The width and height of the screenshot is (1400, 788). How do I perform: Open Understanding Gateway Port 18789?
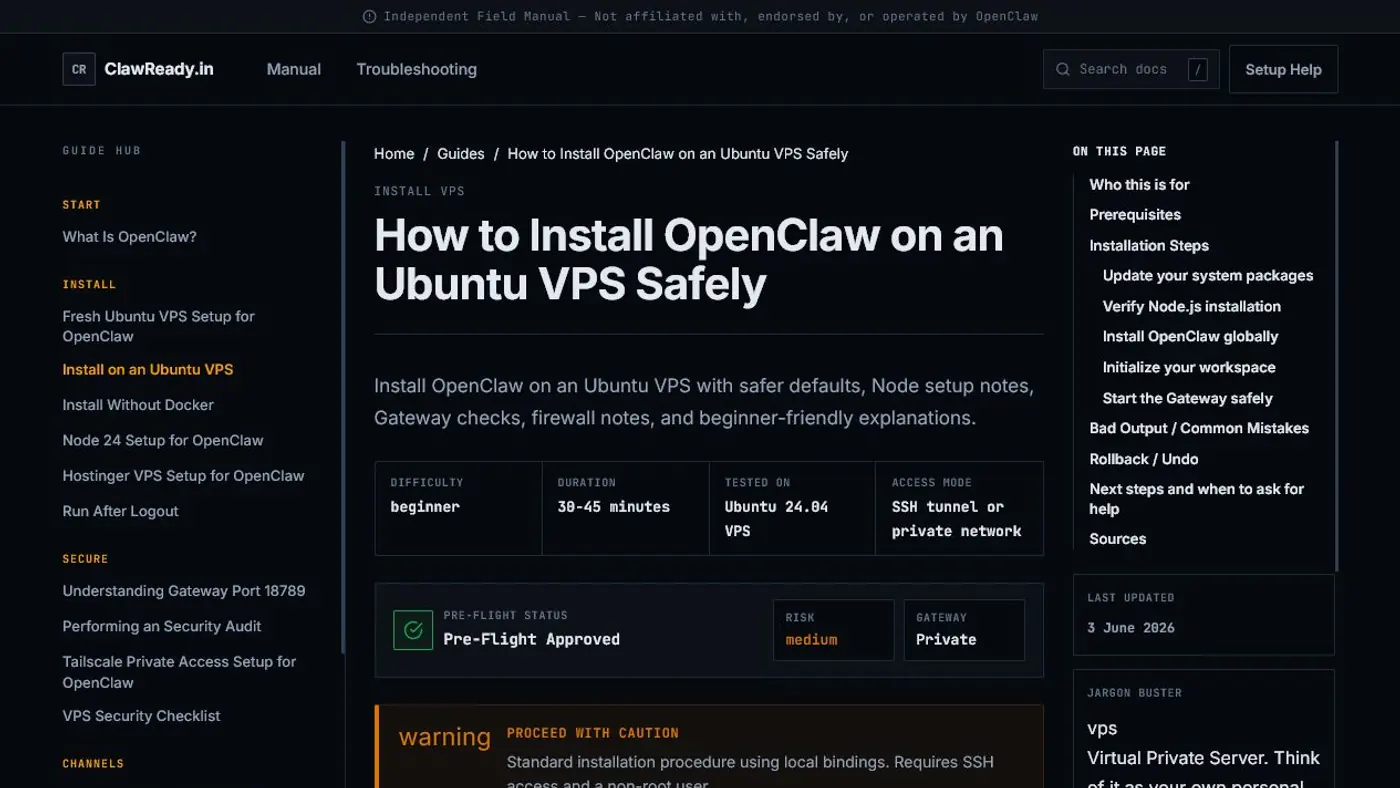coord(184,591)
